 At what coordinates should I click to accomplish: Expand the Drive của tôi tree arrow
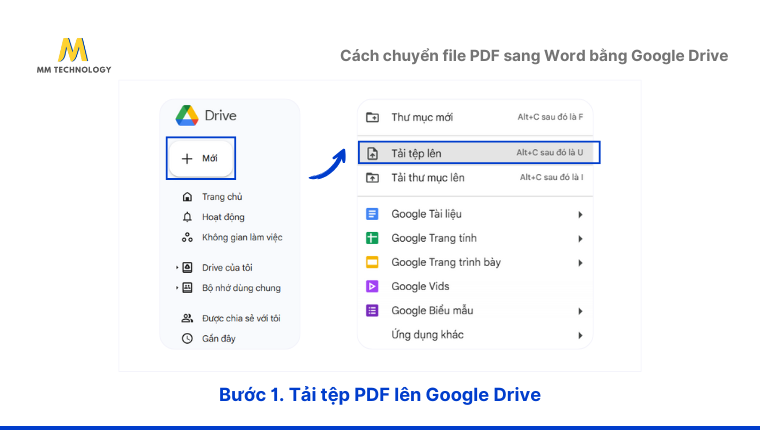(177, 268)
